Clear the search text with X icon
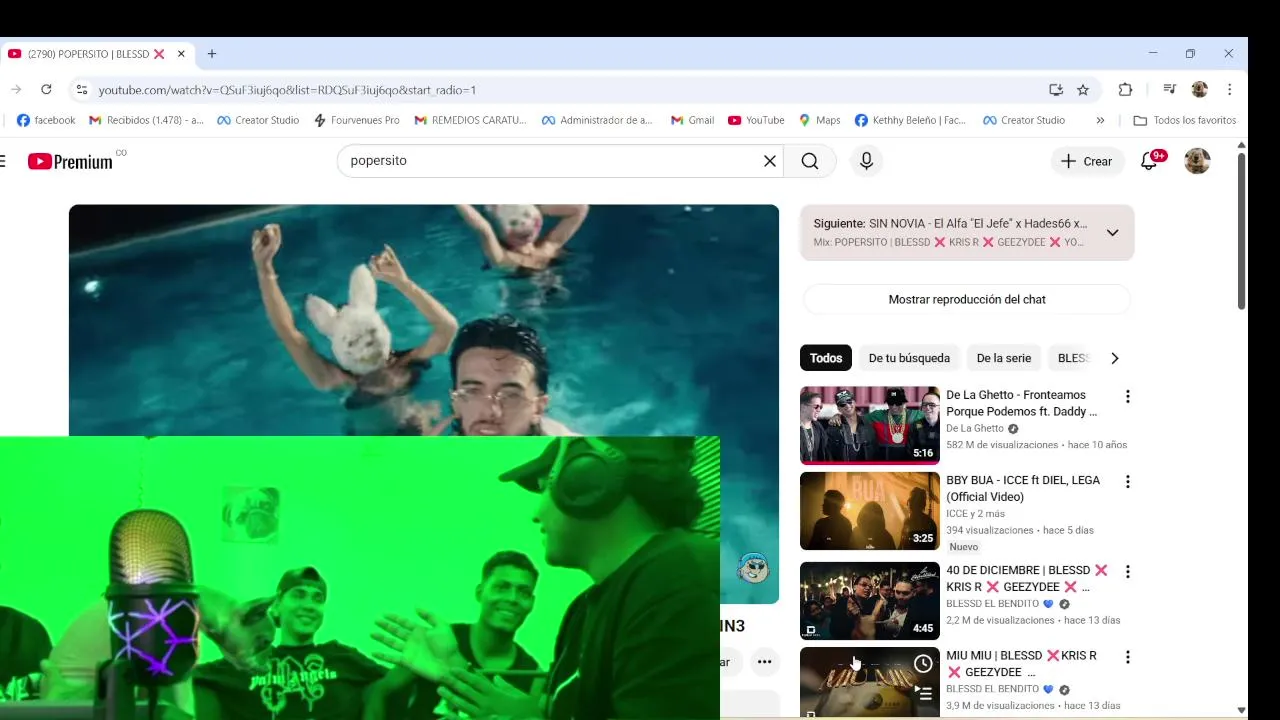 [770, 161]
